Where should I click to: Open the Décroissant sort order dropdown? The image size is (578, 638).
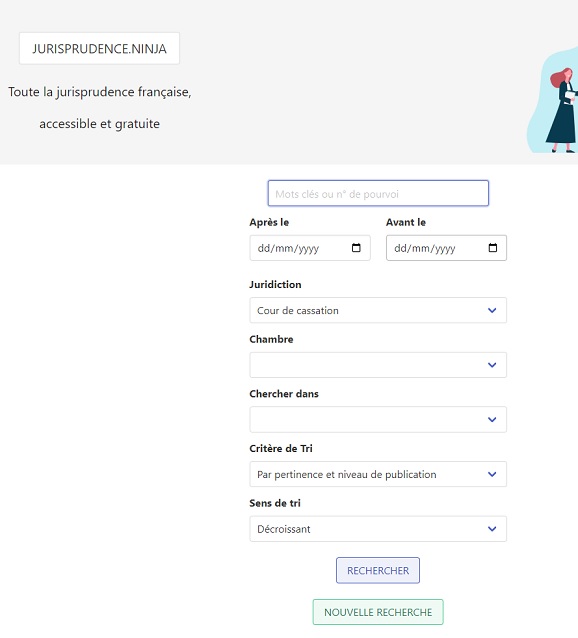click(x=378, y=529)
